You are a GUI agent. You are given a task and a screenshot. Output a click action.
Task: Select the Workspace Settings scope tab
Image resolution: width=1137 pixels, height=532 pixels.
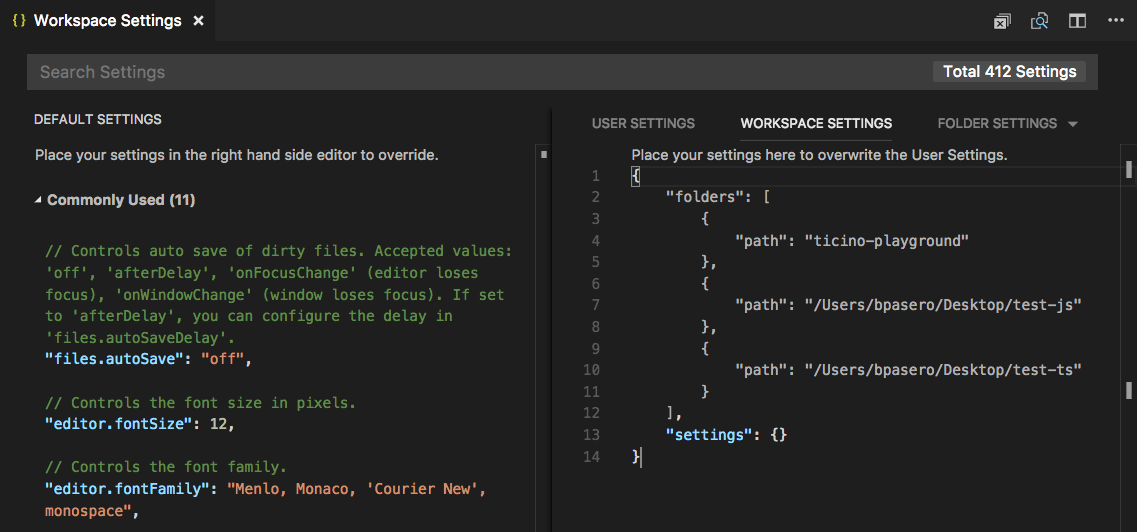pyautogui.click(x=816, y=123)
